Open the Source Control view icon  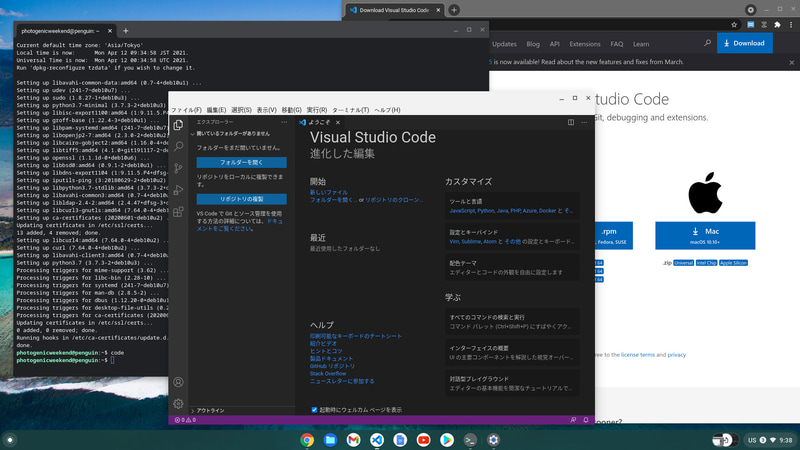coord(178,168)
